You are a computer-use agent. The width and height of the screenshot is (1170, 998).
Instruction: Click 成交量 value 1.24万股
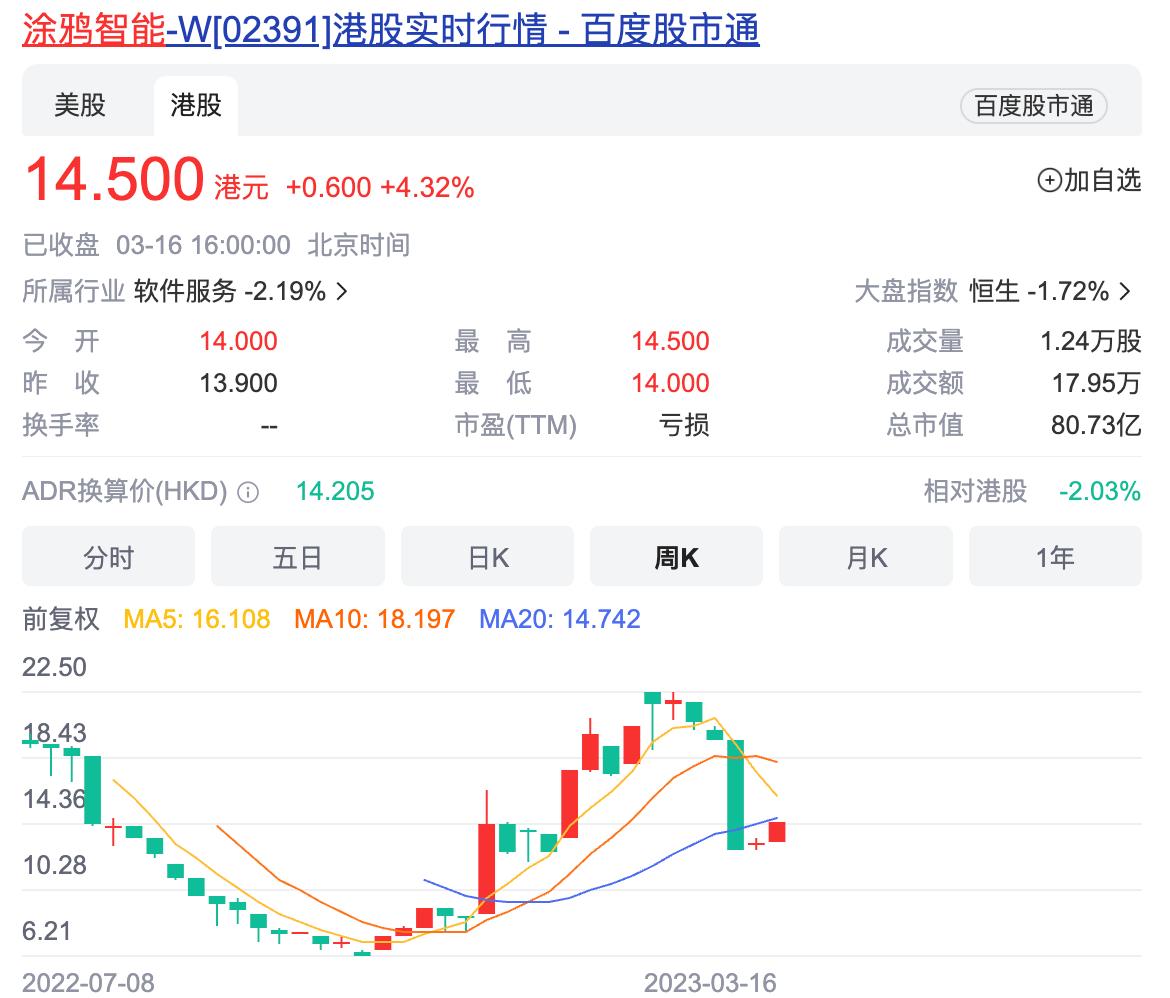click(x=1091, y=341)
